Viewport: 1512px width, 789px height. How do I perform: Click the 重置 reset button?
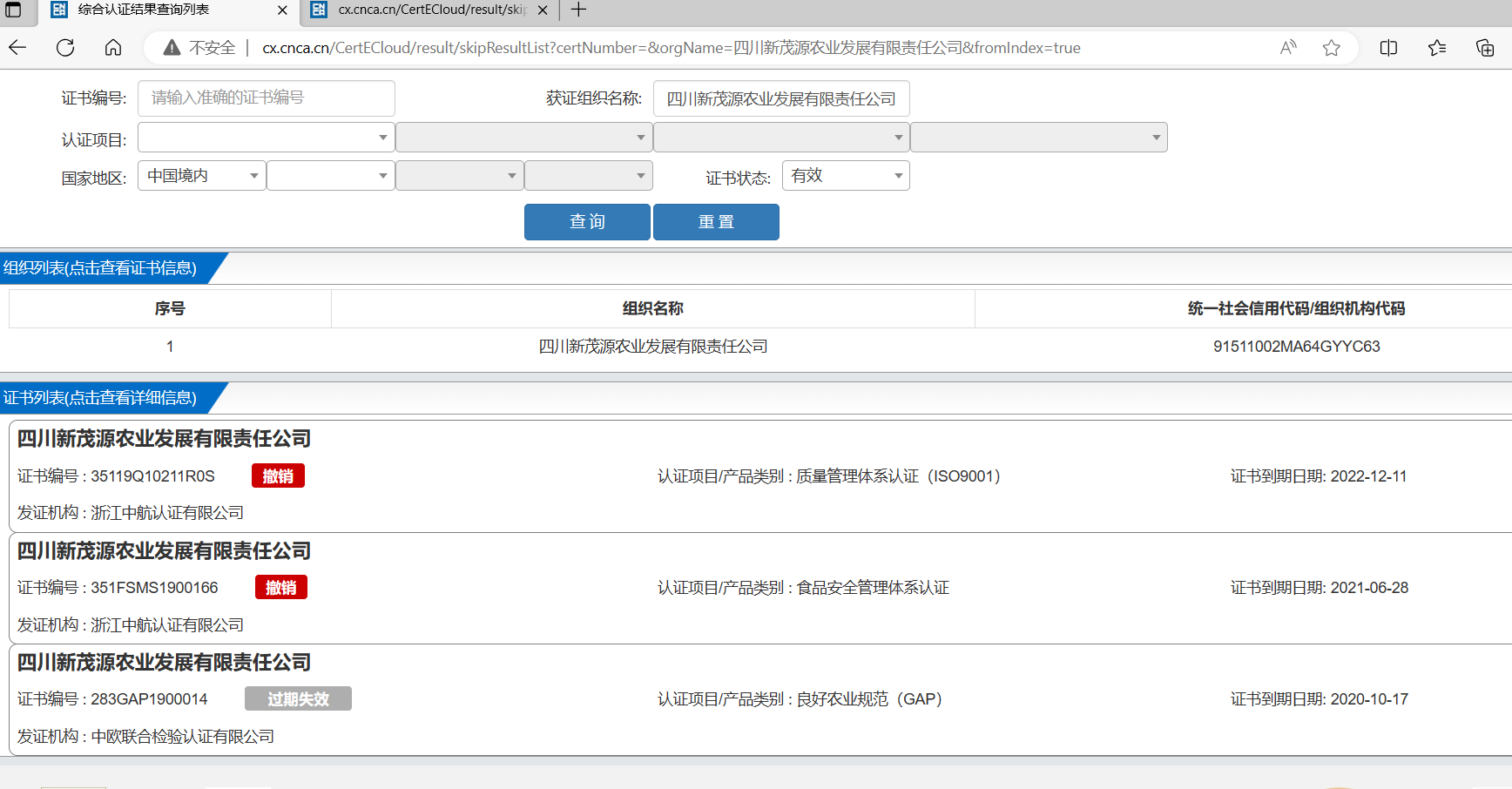[x=716, y=222]
